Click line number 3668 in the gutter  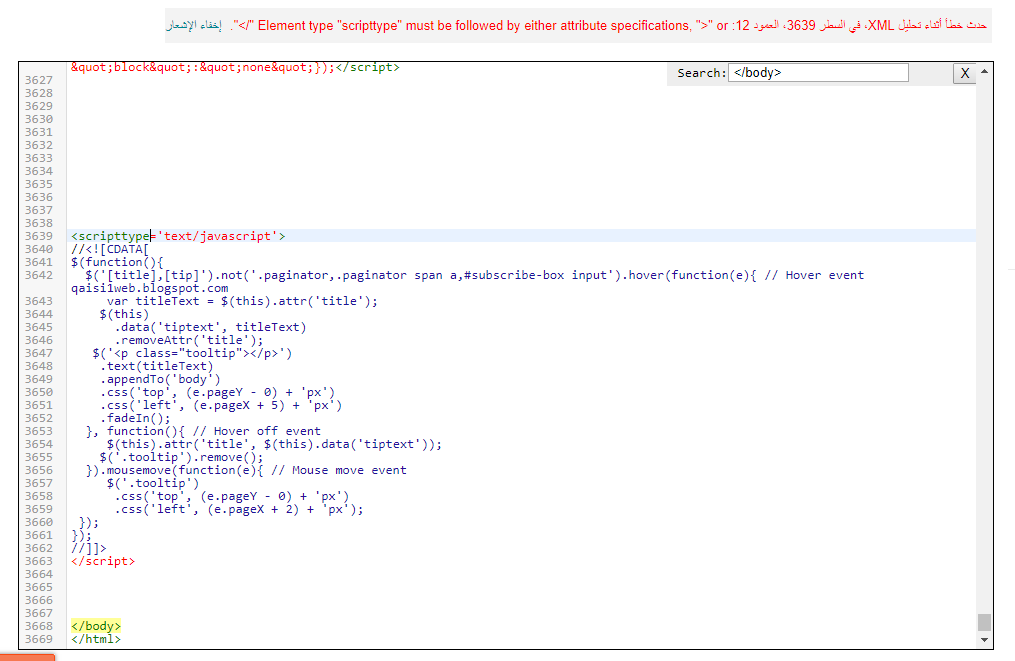[38, 626]
